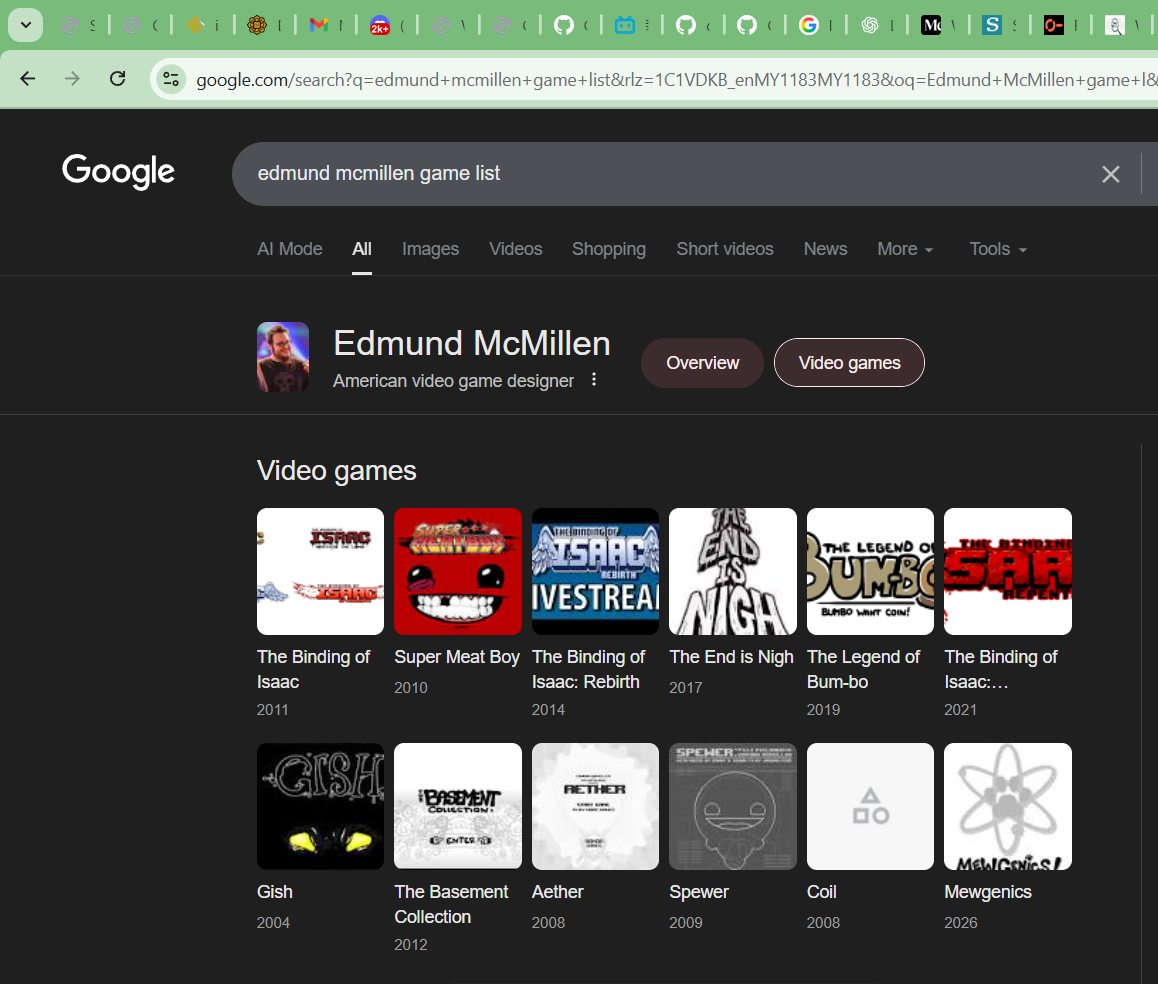Switch to the Google G icon tab
The height and width of the screenshot is (984, 1158).
tap(809, 25)
